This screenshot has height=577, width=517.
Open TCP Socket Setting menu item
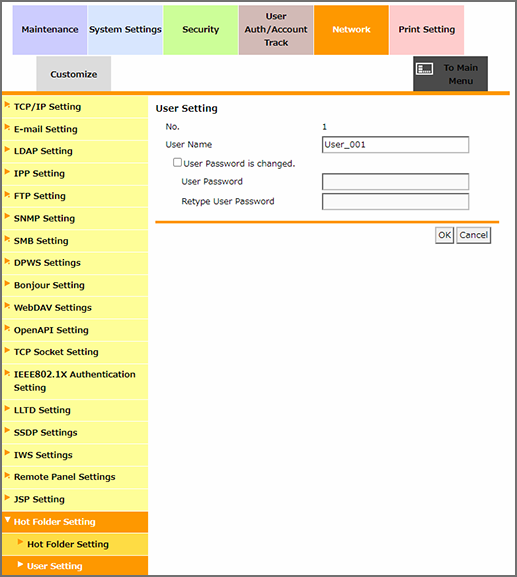coord(75,352)
